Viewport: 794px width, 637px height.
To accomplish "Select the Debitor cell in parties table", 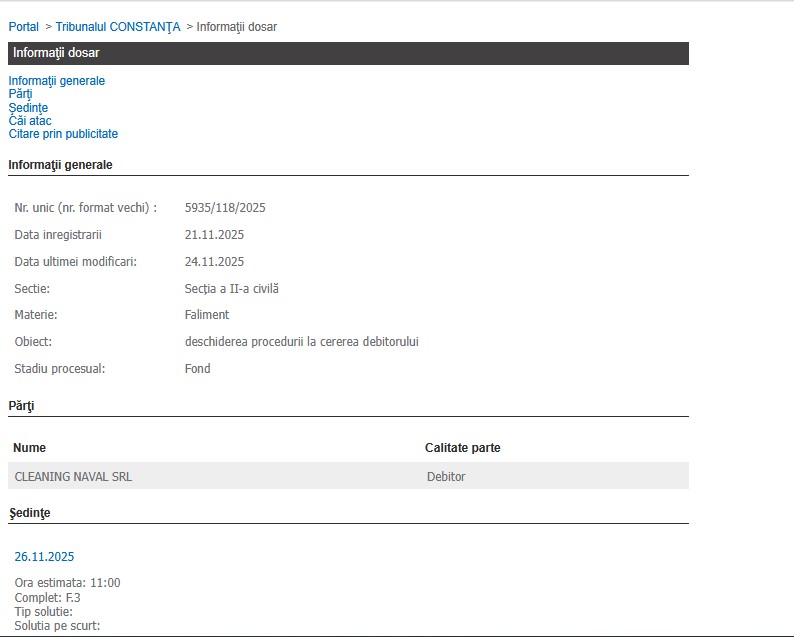I will 446,477.
